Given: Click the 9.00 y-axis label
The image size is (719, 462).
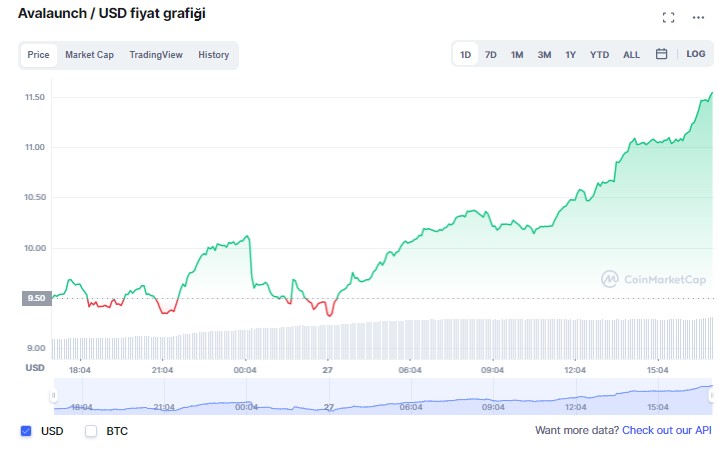Looking at the screenshot, I should click(x=36, y=348).
